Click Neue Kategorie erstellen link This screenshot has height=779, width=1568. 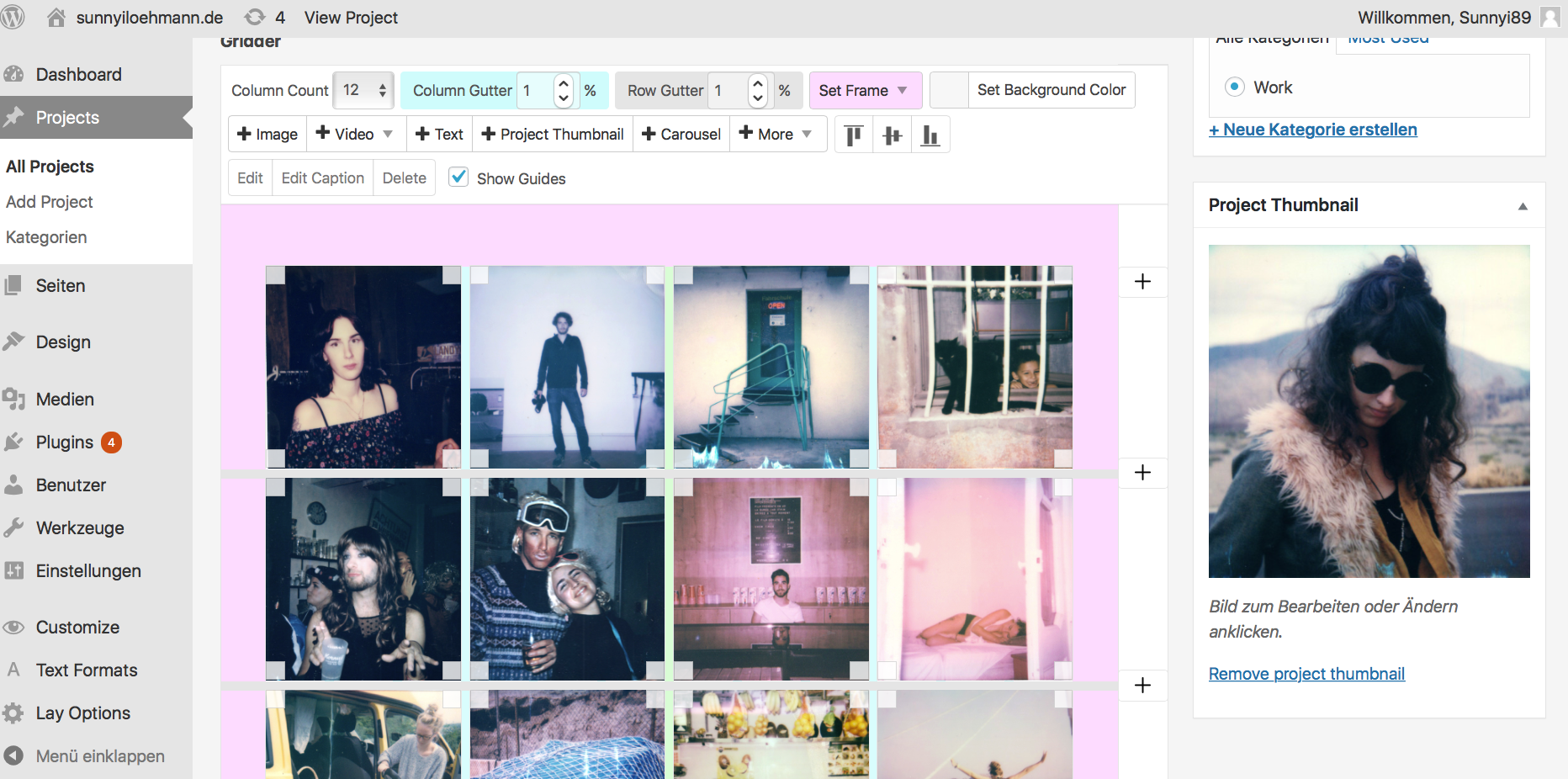pyautogui.click(x=1313, y=130)
